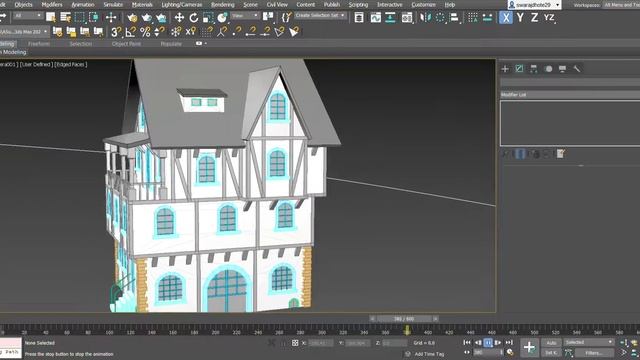The image size is (640, 360).
Task: Click the Align tool icon
Action: tap(454, 18)
